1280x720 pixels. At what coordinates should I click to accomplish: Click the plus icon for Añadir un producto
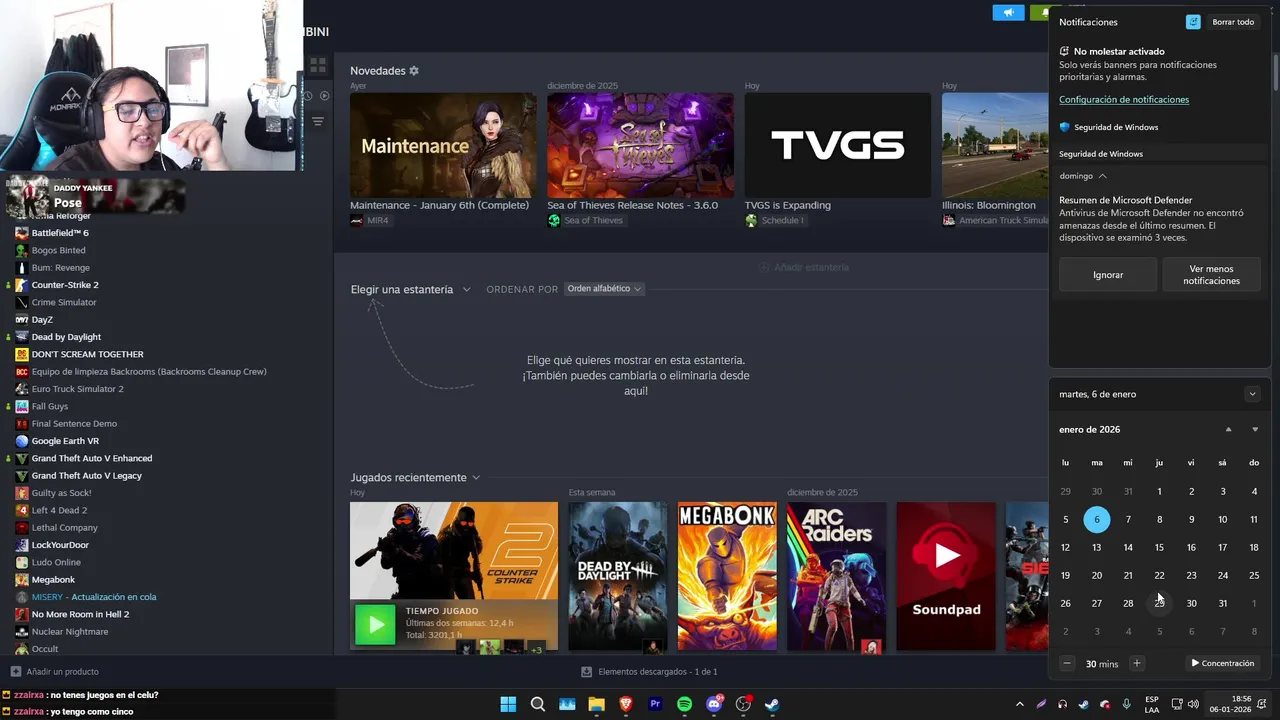(15, 672)
